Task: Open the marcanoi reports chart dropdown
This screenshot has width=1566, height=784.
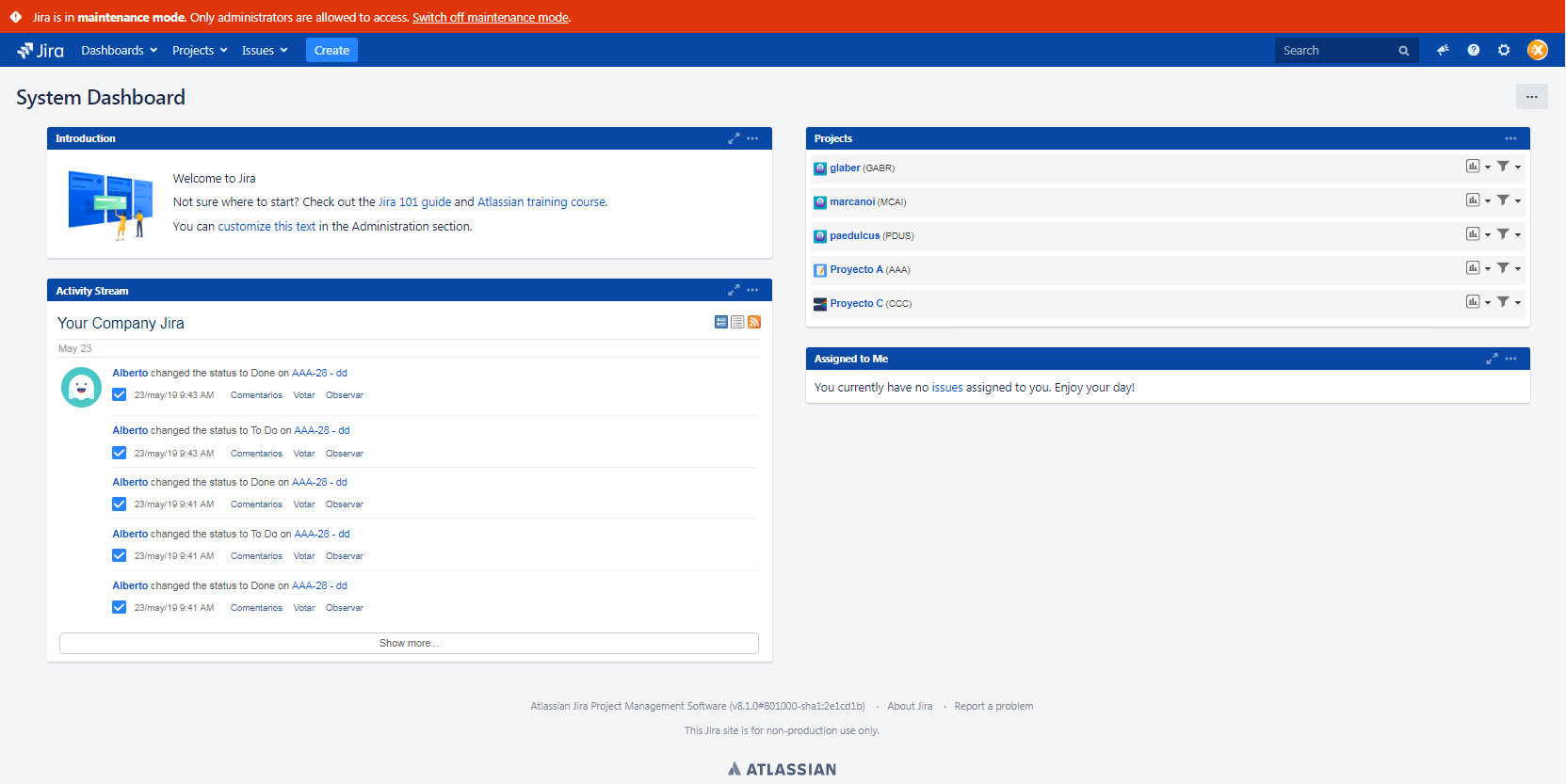Action: (x=1477, y=200)
